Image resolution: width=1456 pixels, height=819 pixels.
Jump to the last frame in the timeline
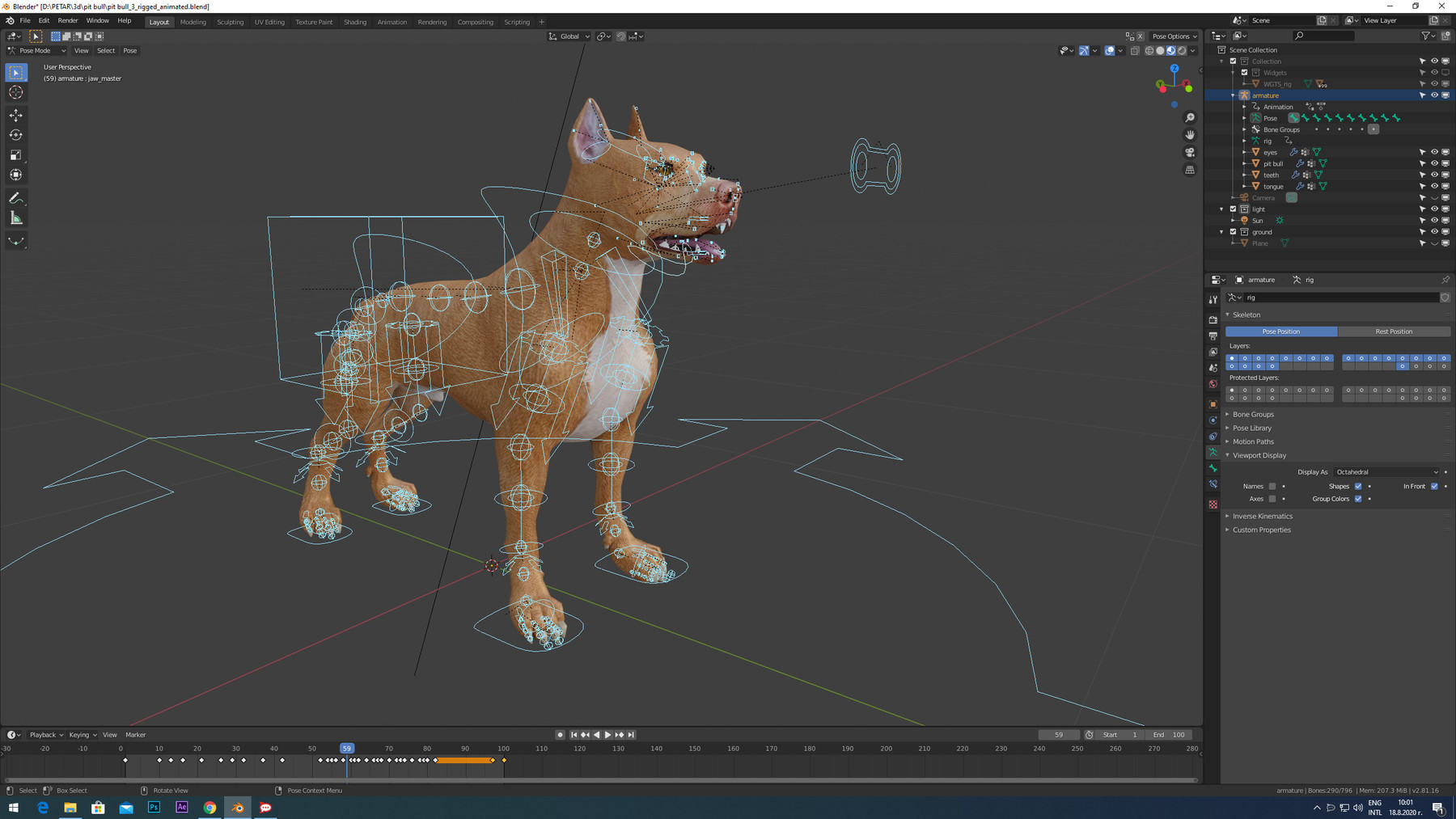(631, 734)
